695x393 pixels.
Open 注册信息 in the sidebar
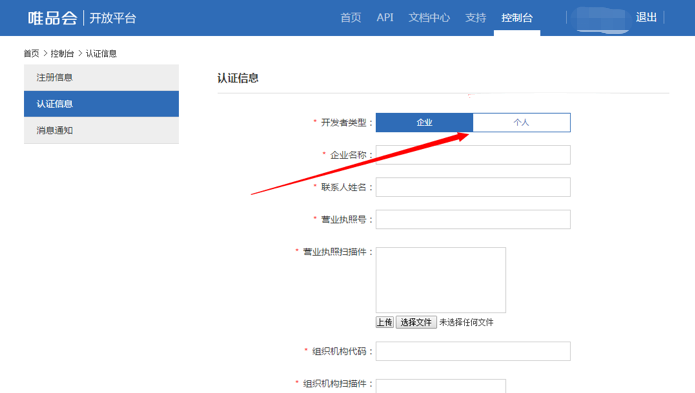[x=102, y=78]
